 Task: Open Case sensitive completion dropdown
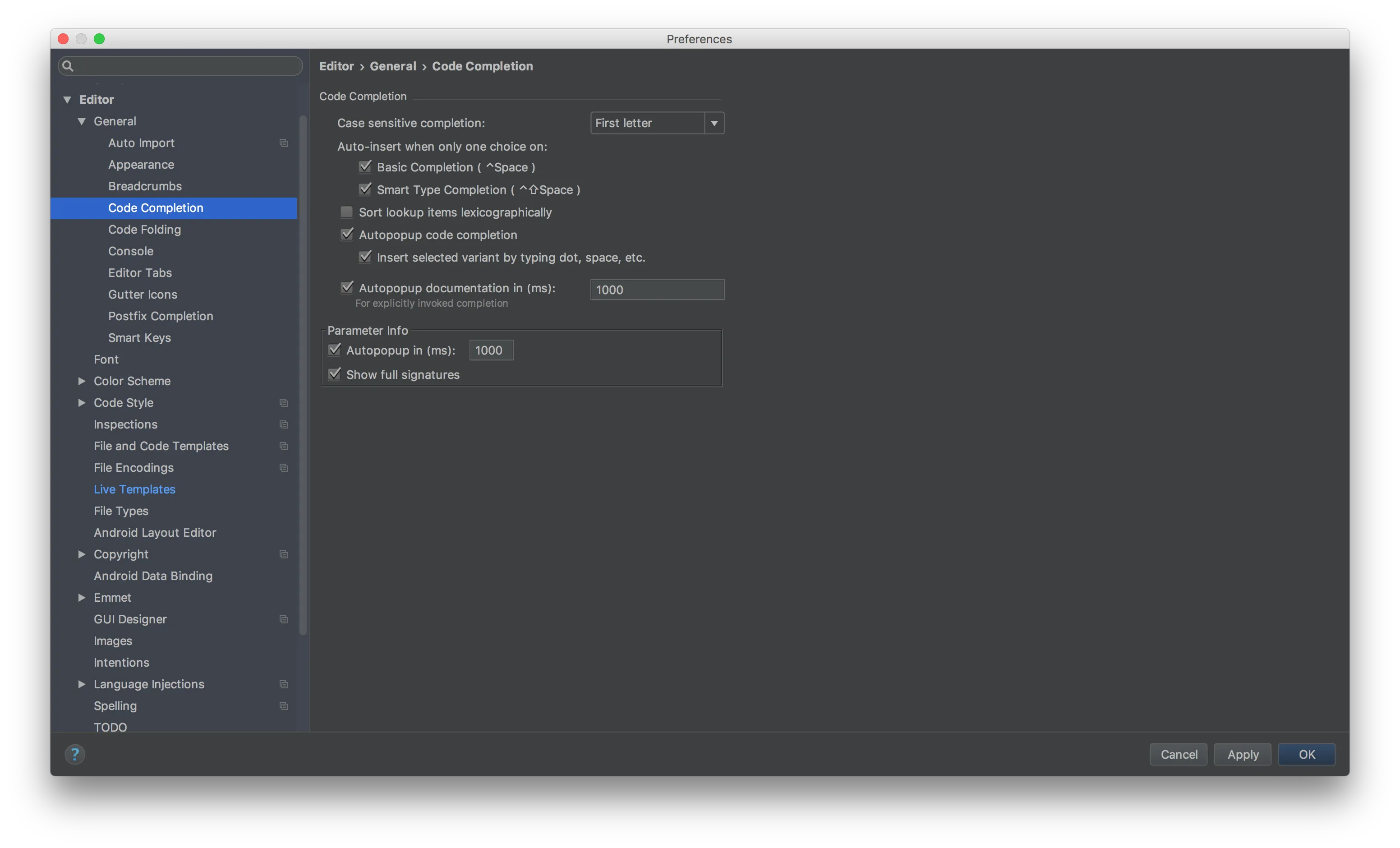657,123
